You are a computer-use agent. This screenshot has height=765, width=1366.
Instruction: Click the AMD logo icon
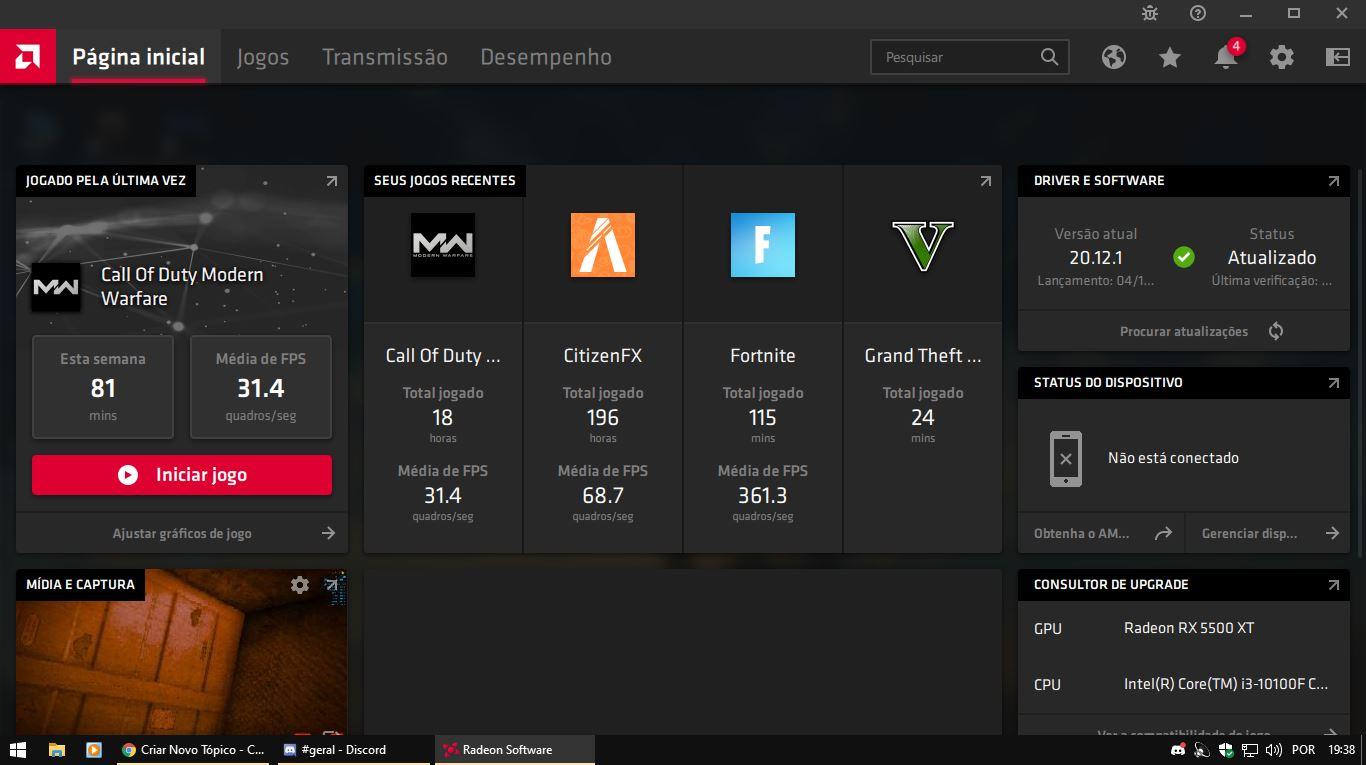click(27, 57)
